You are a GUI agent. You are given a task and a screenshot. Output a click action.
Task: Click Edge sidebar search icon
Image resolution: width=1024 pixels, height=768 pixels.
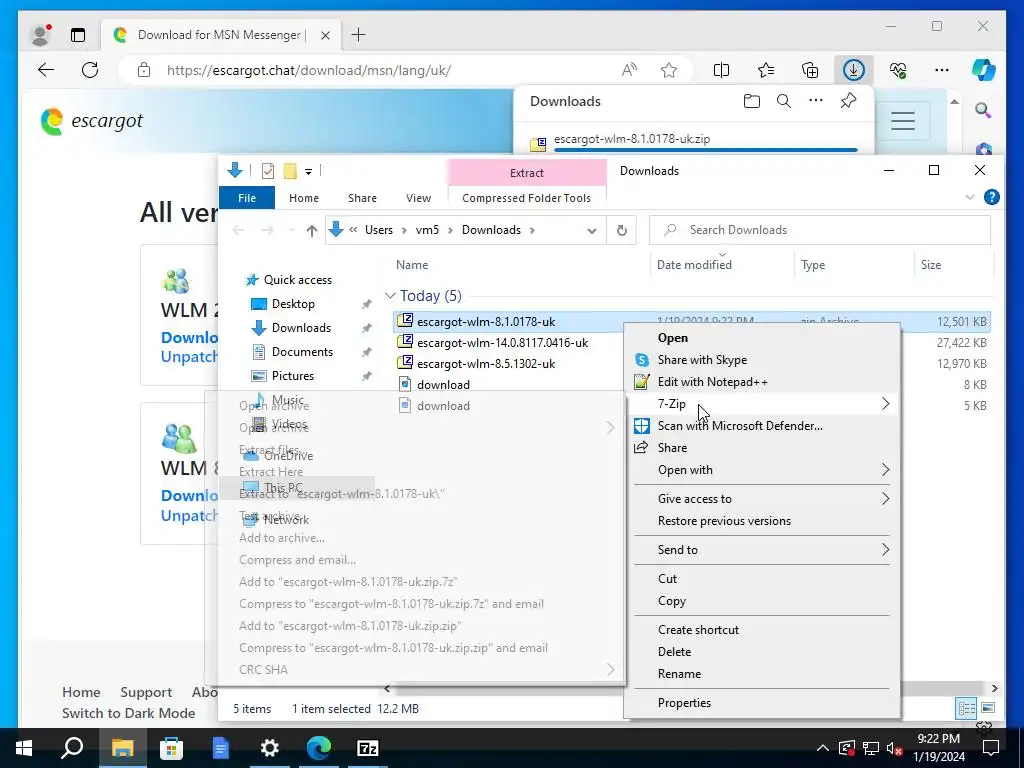983,110
